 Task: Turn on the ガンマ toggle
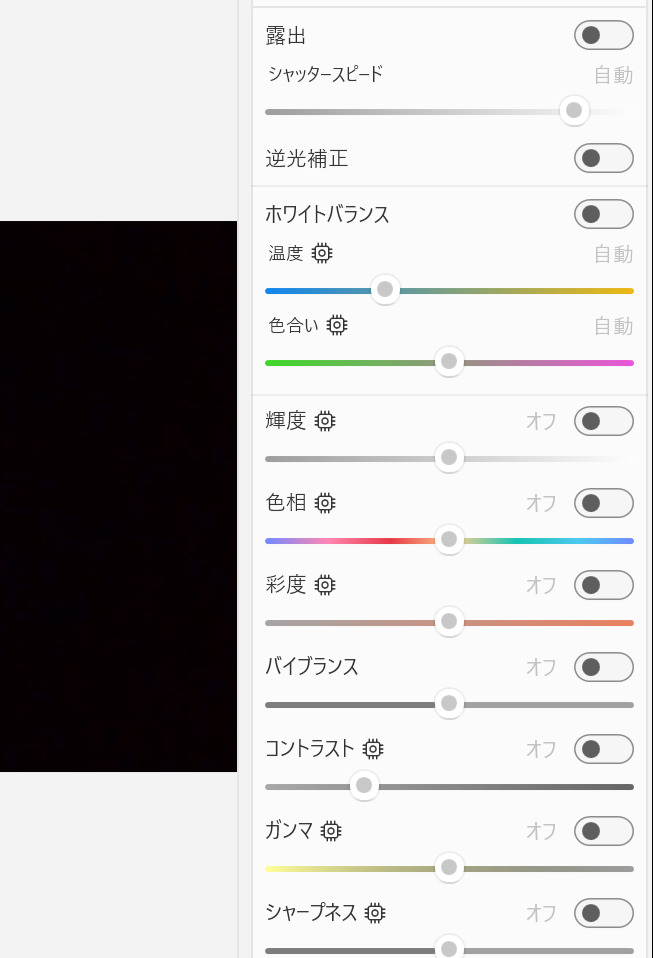pos(604,831)
